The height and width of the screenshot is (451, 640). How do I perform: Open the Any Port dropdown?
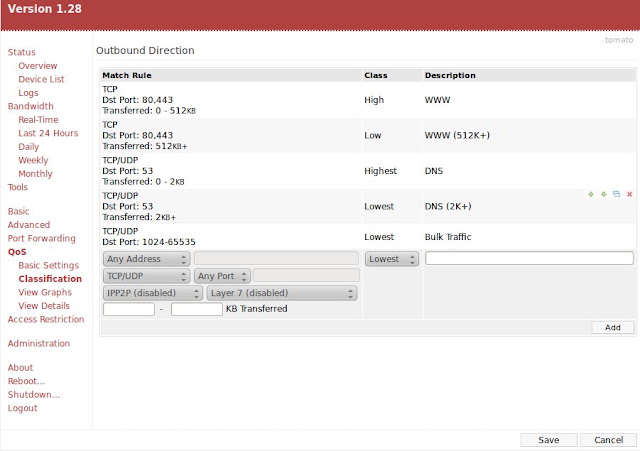pos(222,276)
